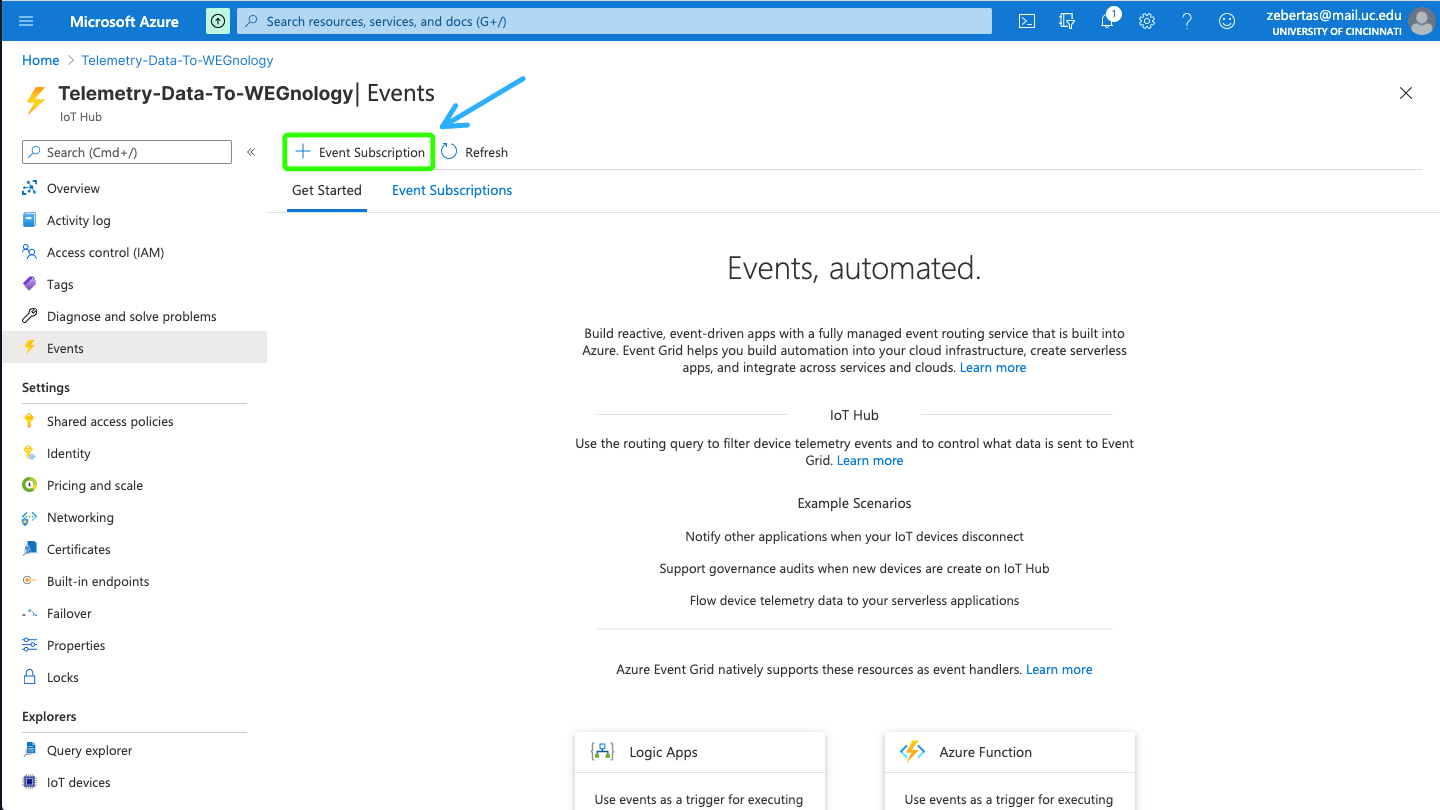This screenshot has width=1440, height=810.
Task: Select the Get Started tab
Action: (326, 190)
